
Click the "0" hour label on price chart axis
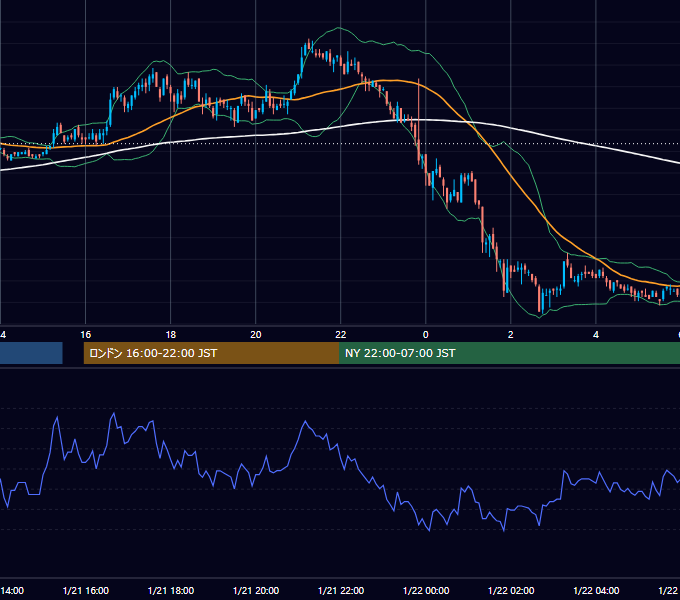[425, 335]
